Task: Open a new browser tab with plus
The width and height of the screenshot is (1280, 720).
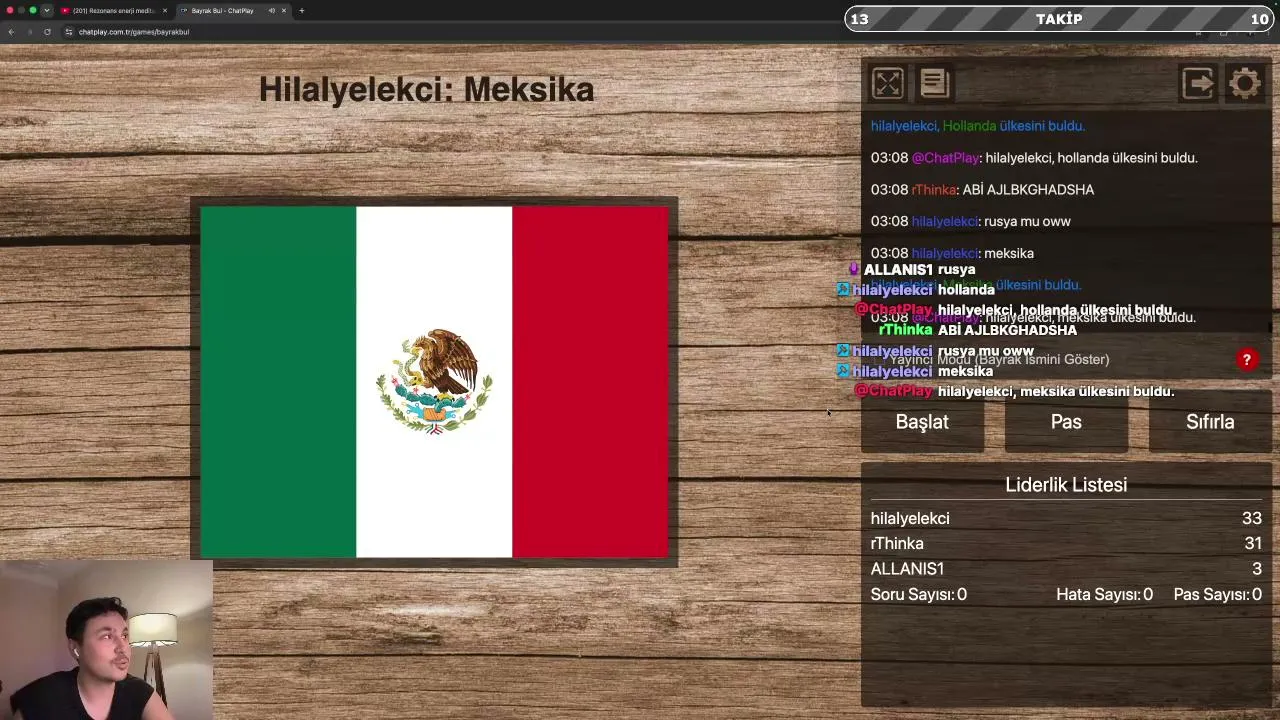Action: (301, 11)
